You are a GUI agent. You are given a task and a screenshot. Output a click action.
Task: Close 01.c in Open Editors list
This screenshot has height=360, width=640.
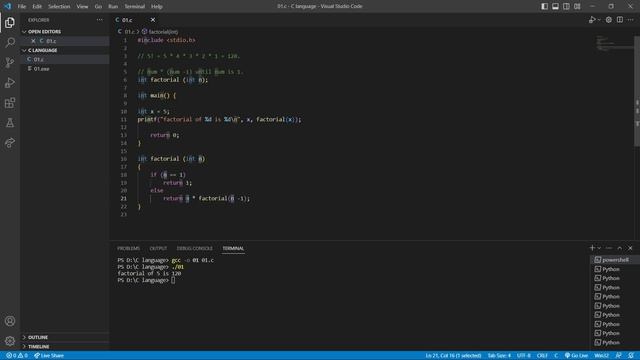coord(33,41)
